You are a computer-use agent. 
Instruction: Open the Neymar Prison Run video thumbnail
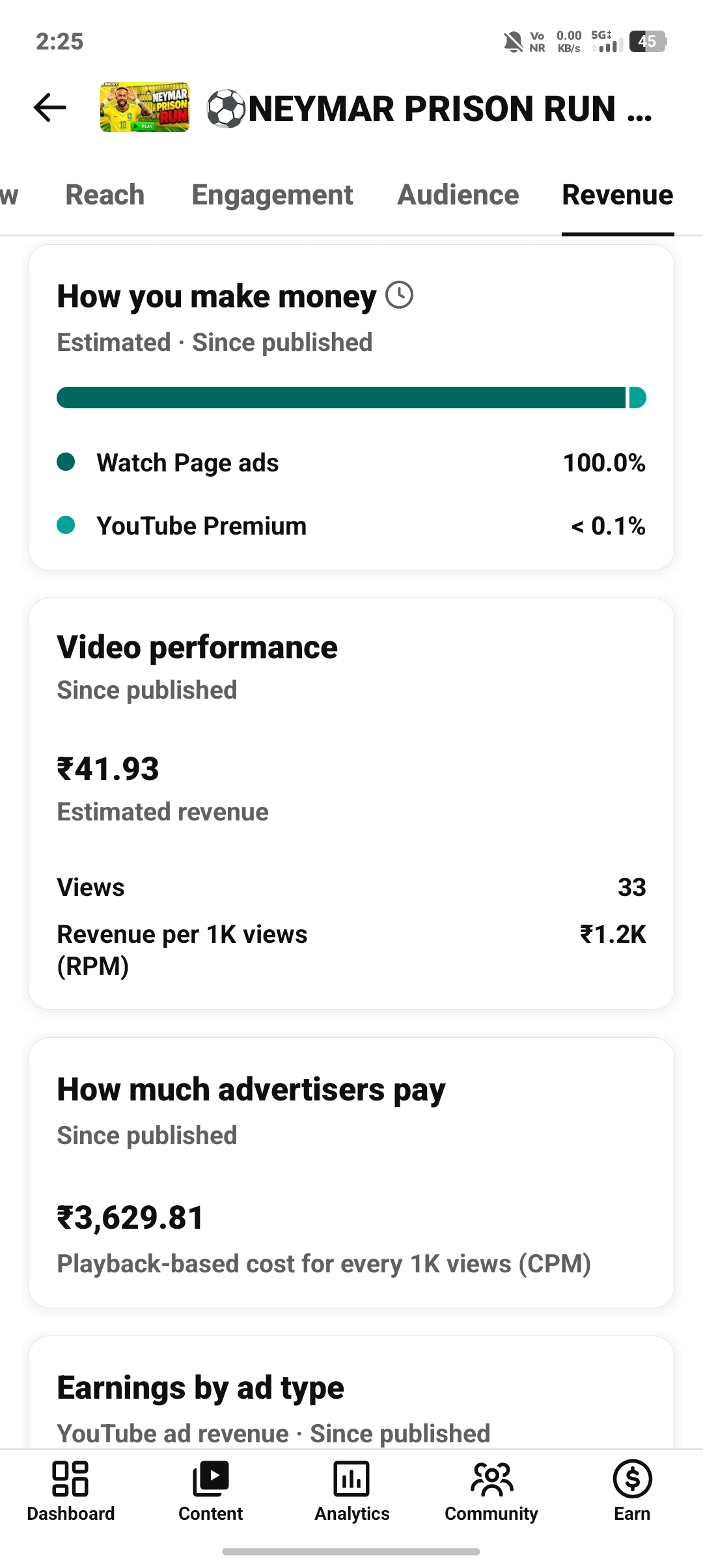(145, 107)
